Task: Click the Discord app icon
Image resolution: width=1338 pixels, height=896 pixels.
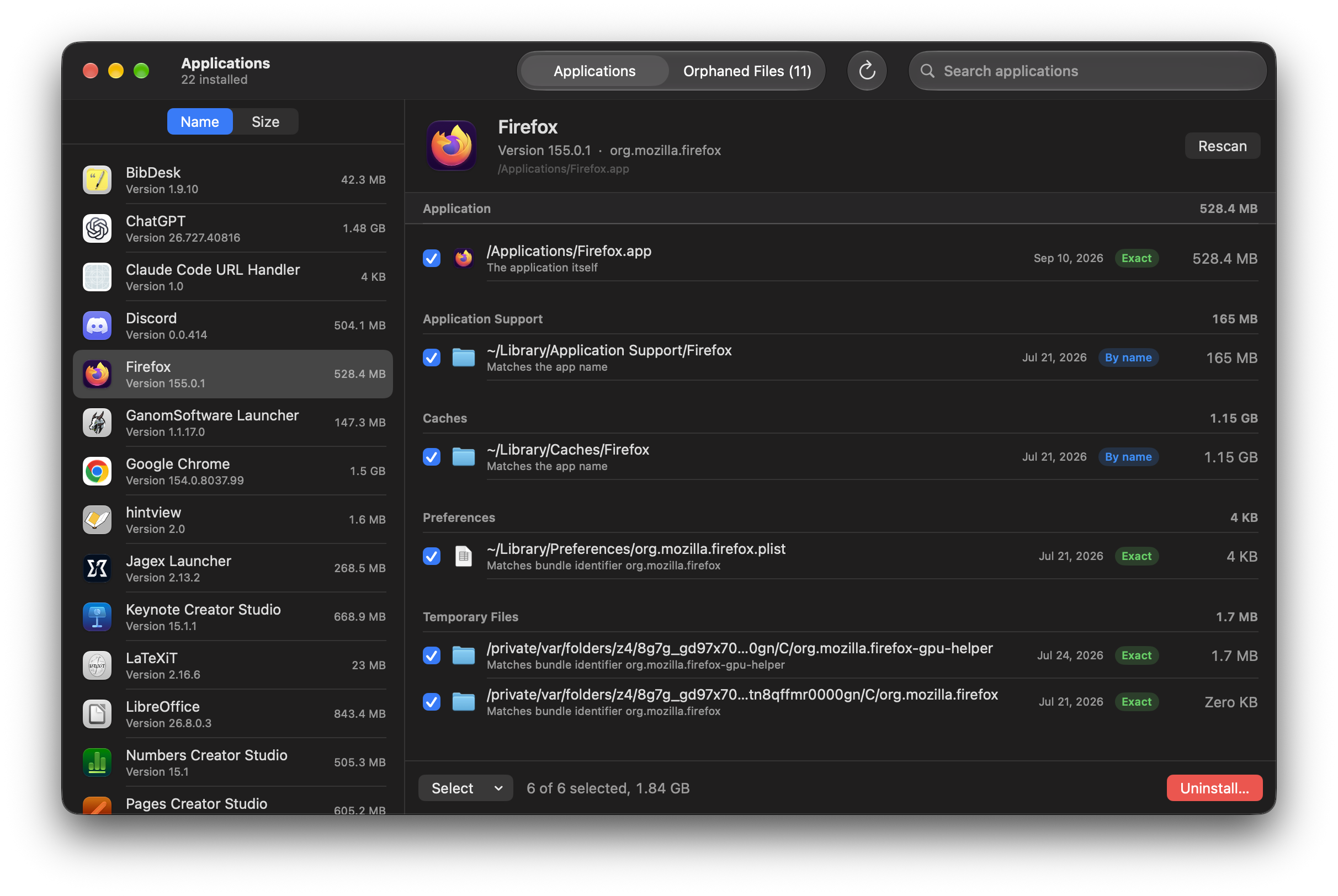Action: click(x=97, y=326)
